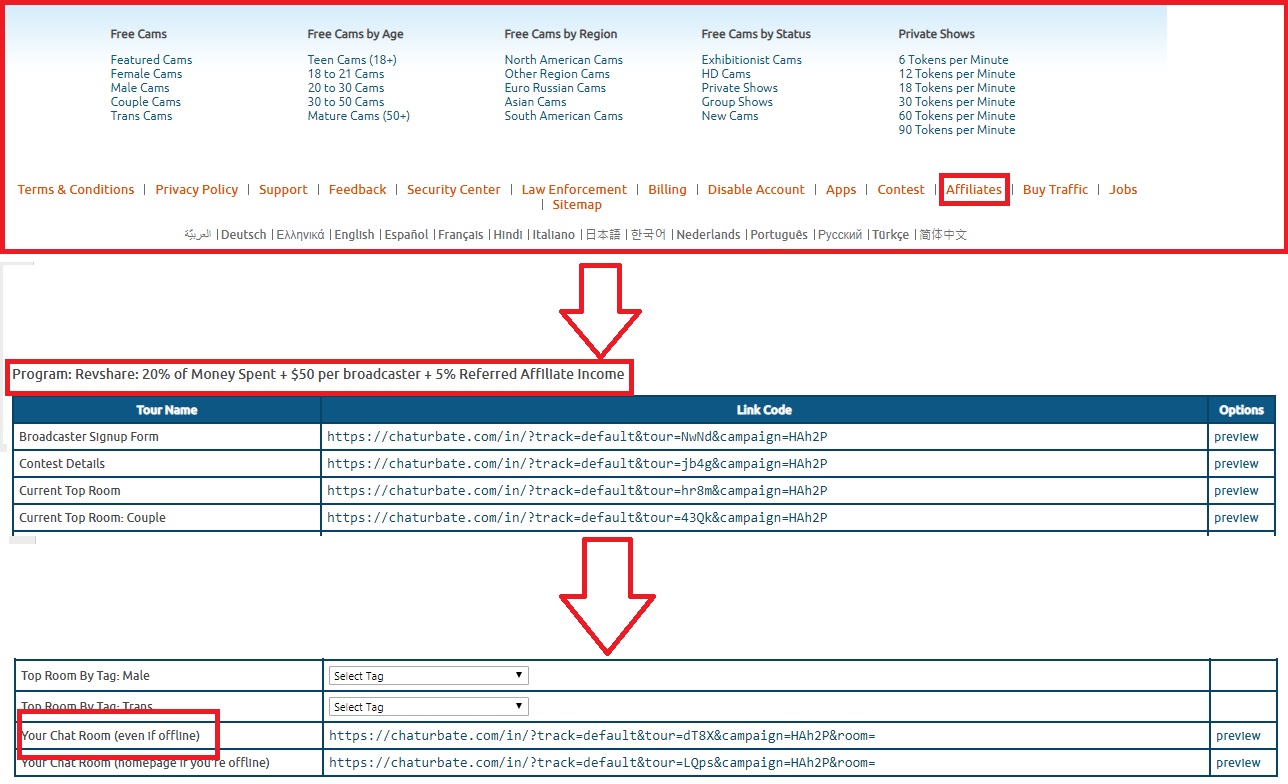The image size is (1288, 784).
Task: Open the Affiliates footer link
Action: pos(973,189)
